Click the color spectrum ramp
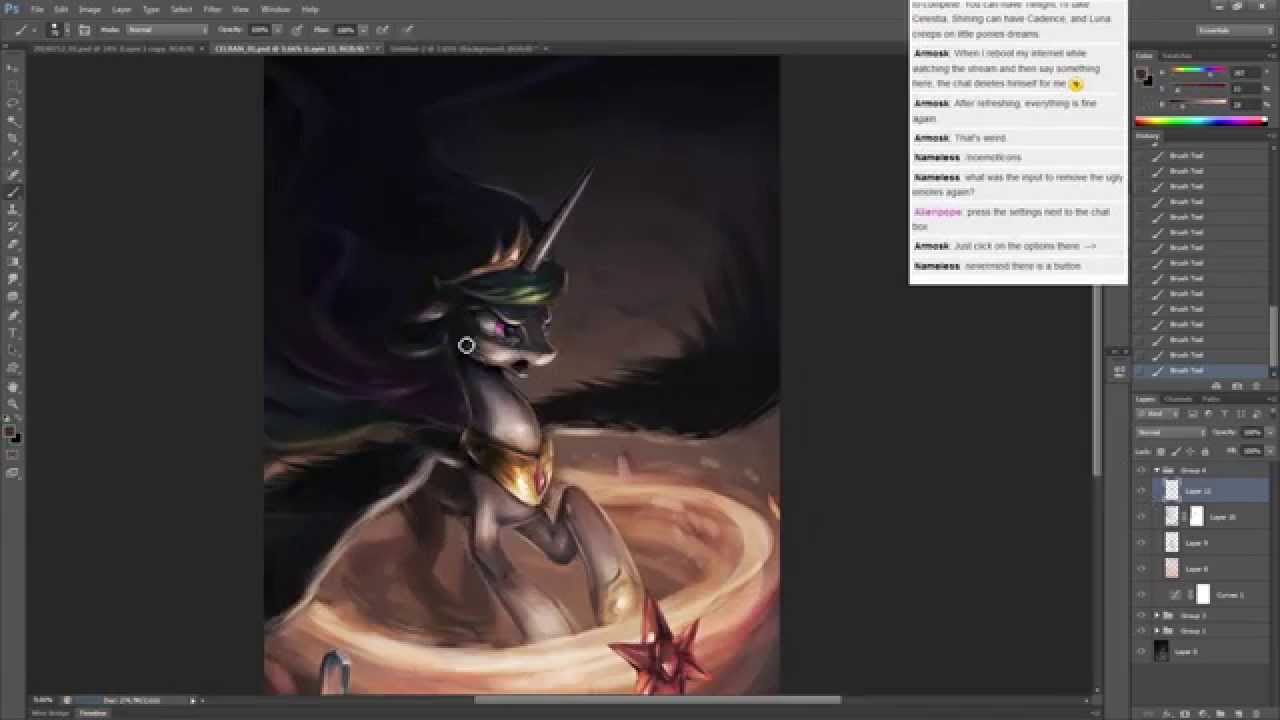 pyautogui.click(x=1200, y=121)
